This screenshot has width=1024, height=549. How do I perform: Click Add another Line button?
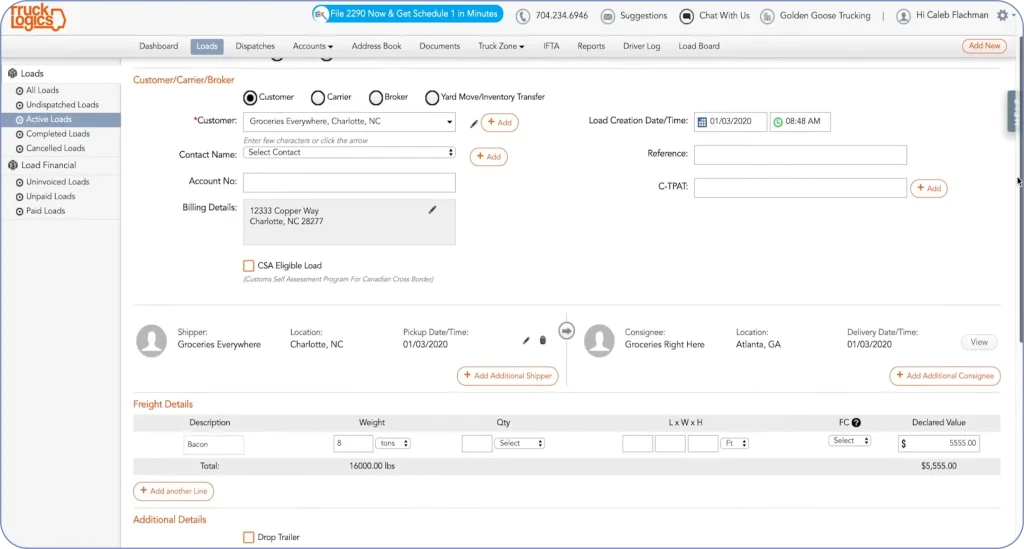(x=173, y=491)
